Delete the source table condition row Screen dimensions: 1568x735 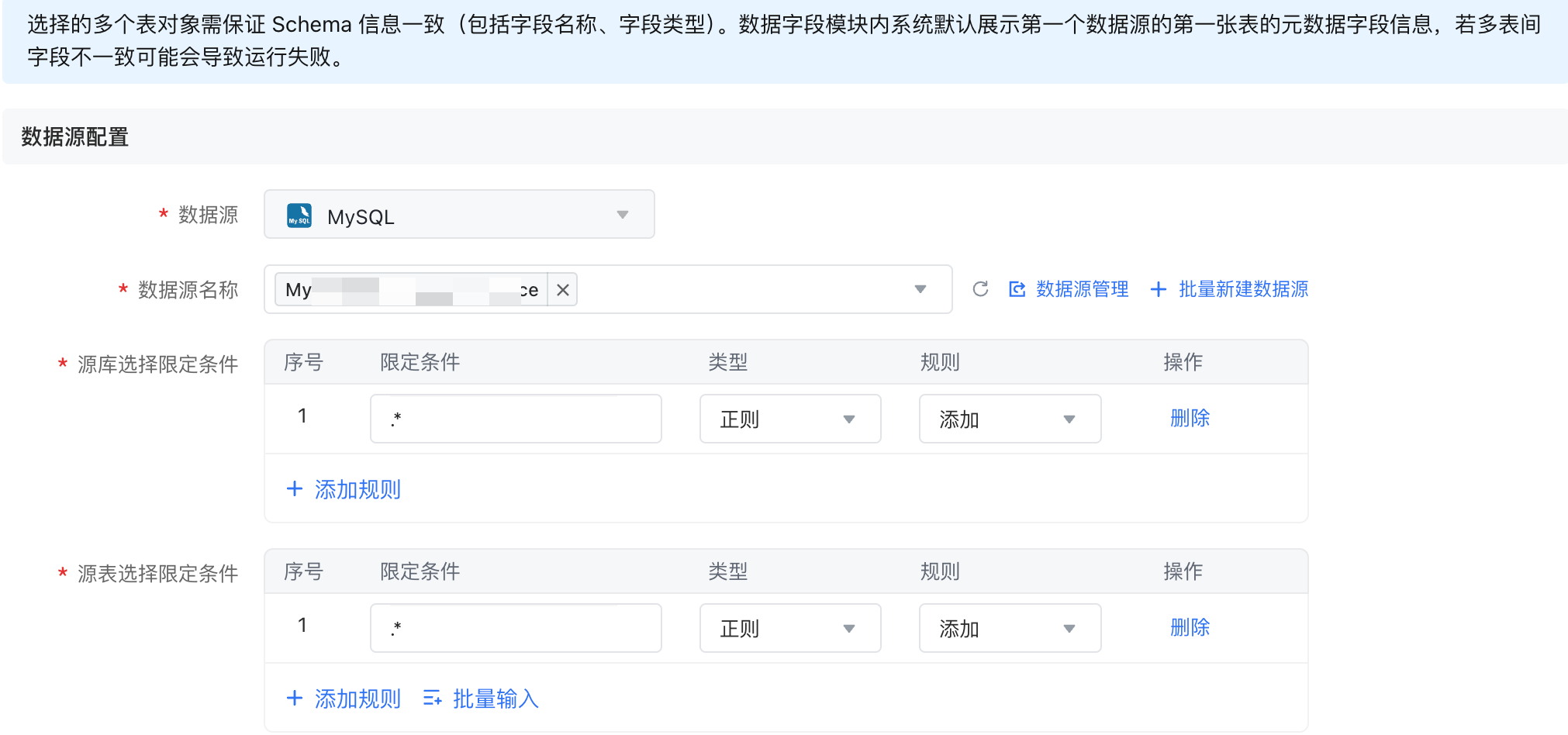[x=1190, y=628]
